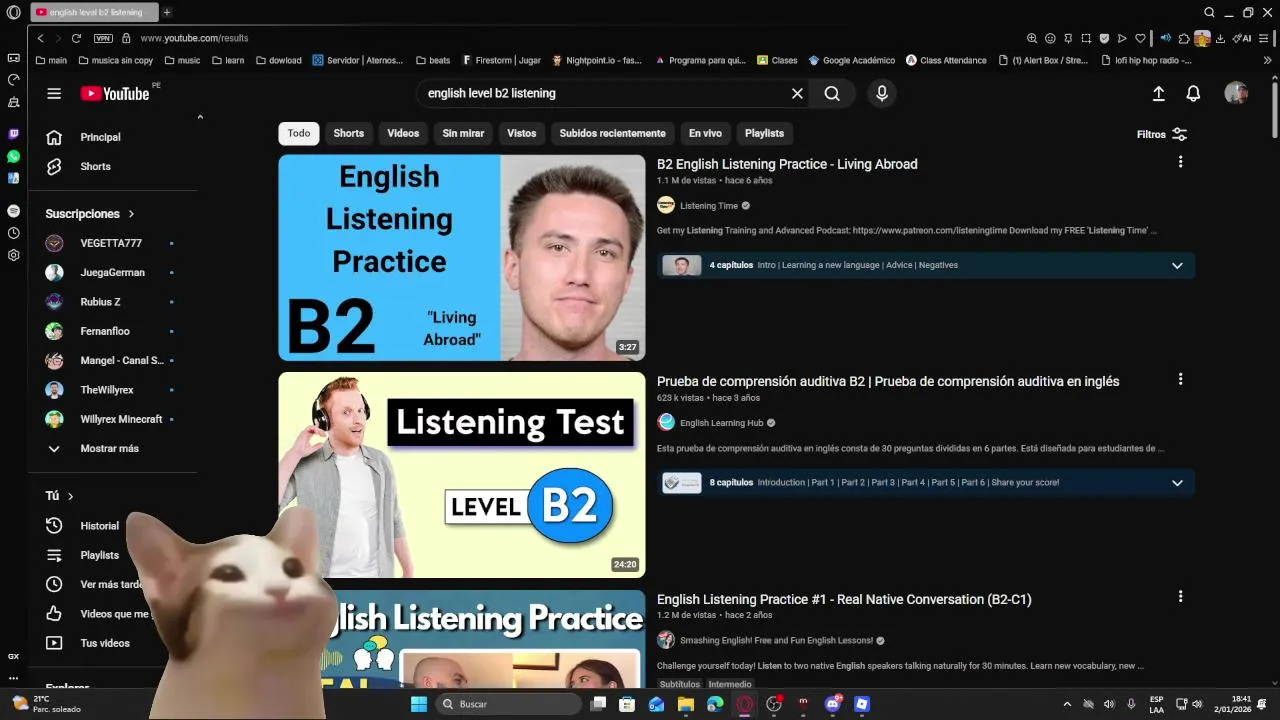
Task: Search tabs with the title bar magnifier
Action: pos(1209,13)
